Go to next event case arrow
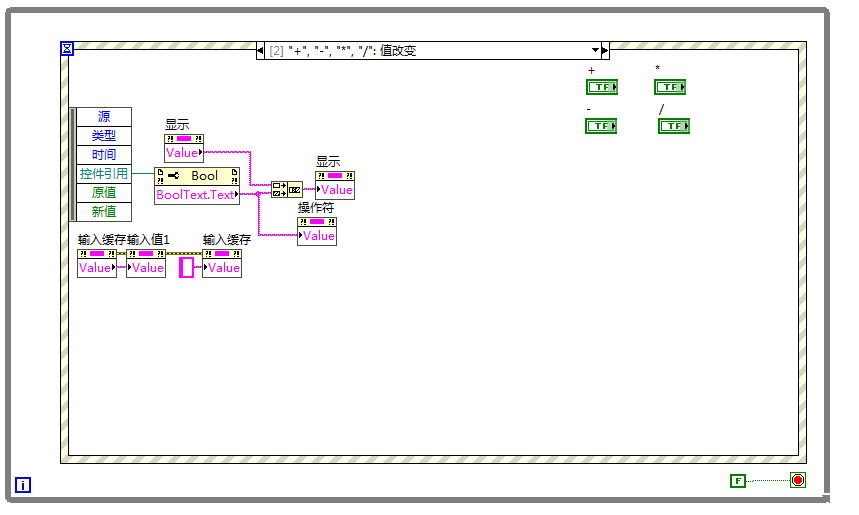859x515 pixels. [x=605, y=50]
